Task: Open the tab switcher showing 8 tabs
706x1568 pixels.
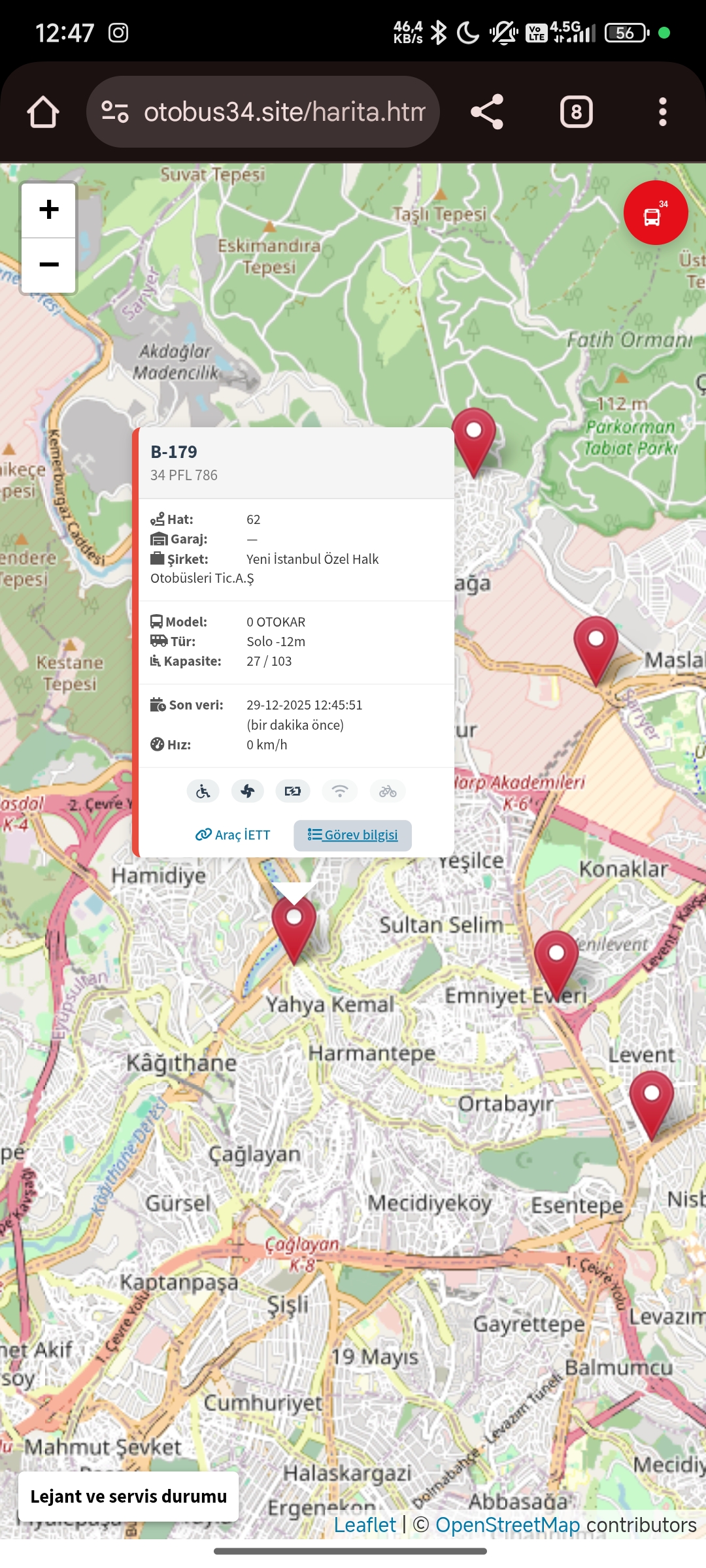Action: pos(576,112)
